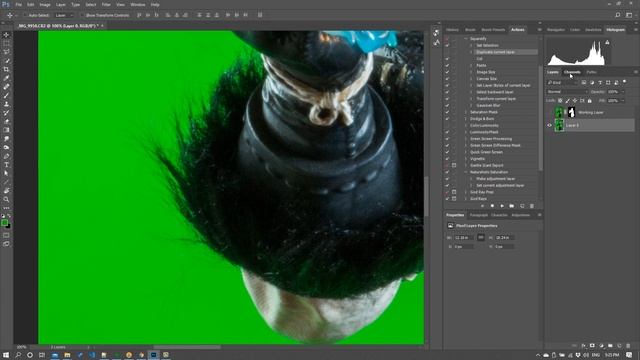Toggle visibility of Layer 0
The width and height of the screenshot is (640, 360).
click(549, 125)
